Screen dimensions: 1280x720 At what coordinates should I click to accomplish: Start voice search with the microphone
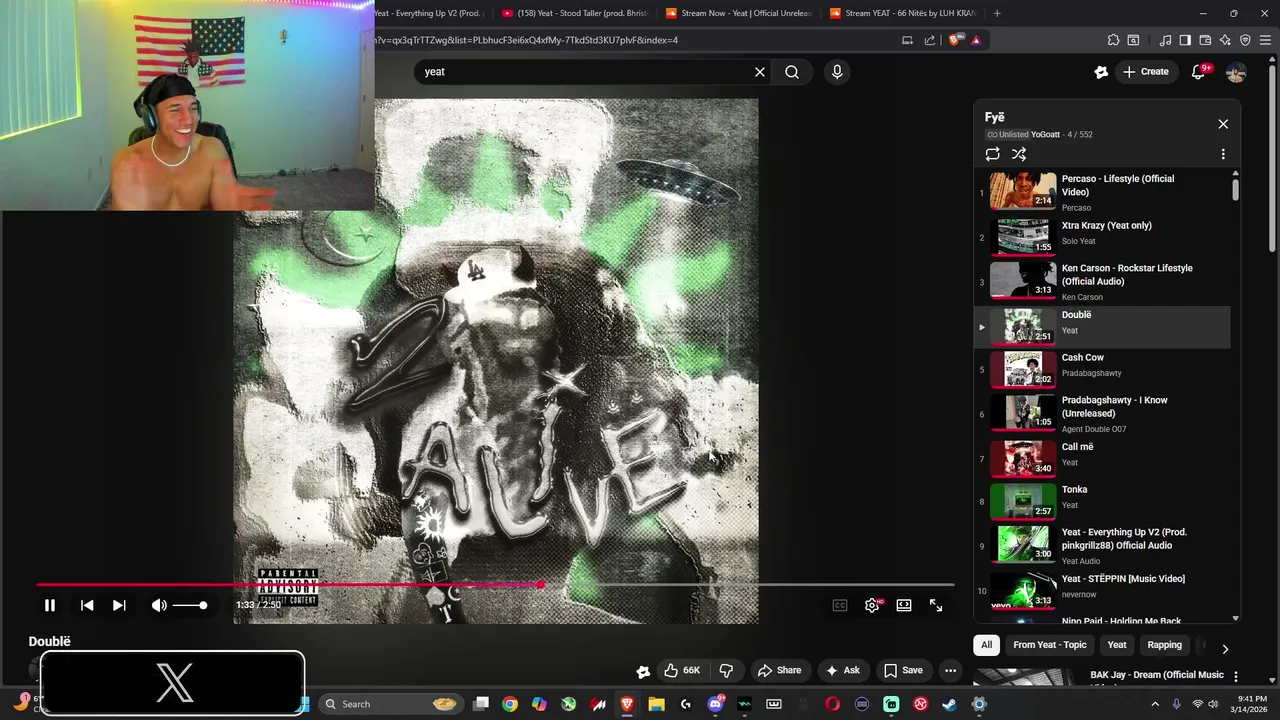pos(837,72)
